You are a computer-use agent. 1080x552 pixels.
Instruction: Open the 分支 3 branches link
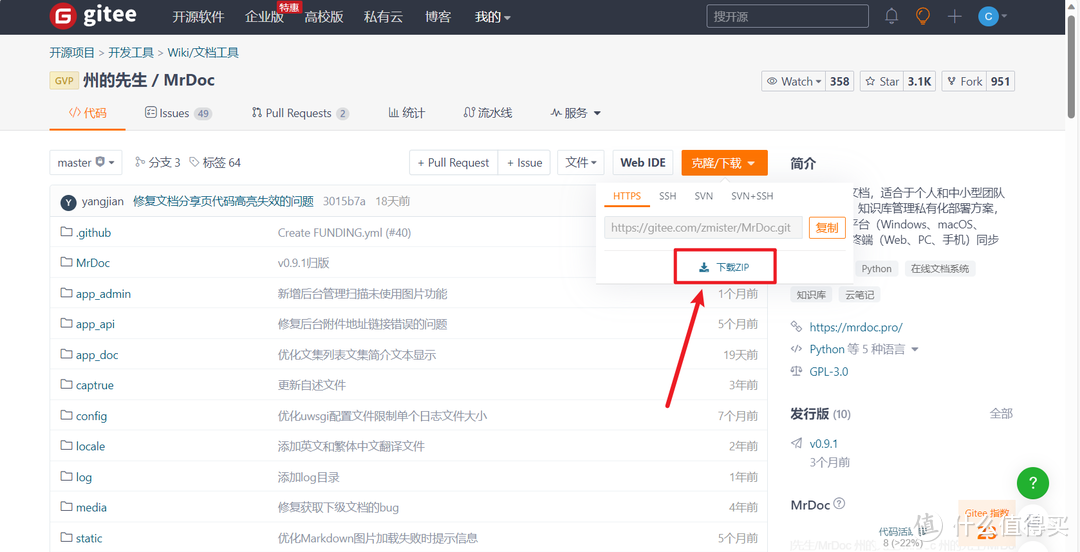tap(158, 163)
